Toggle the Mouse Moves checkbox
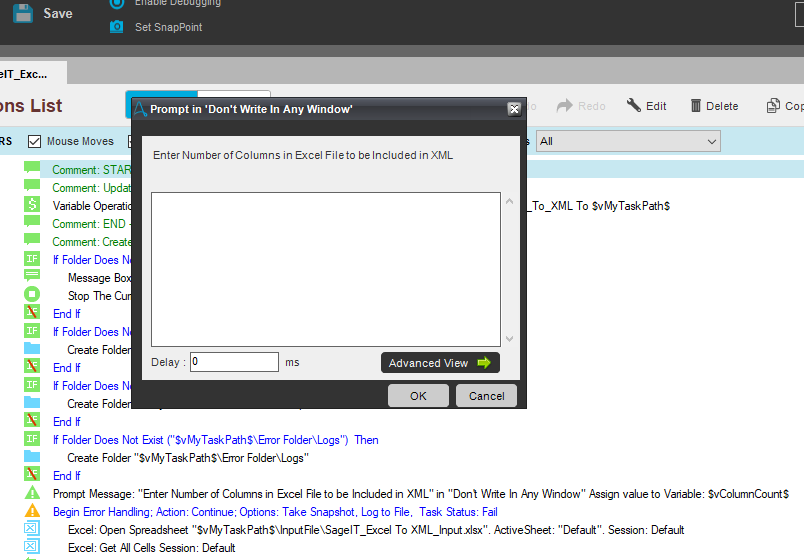 34,141
